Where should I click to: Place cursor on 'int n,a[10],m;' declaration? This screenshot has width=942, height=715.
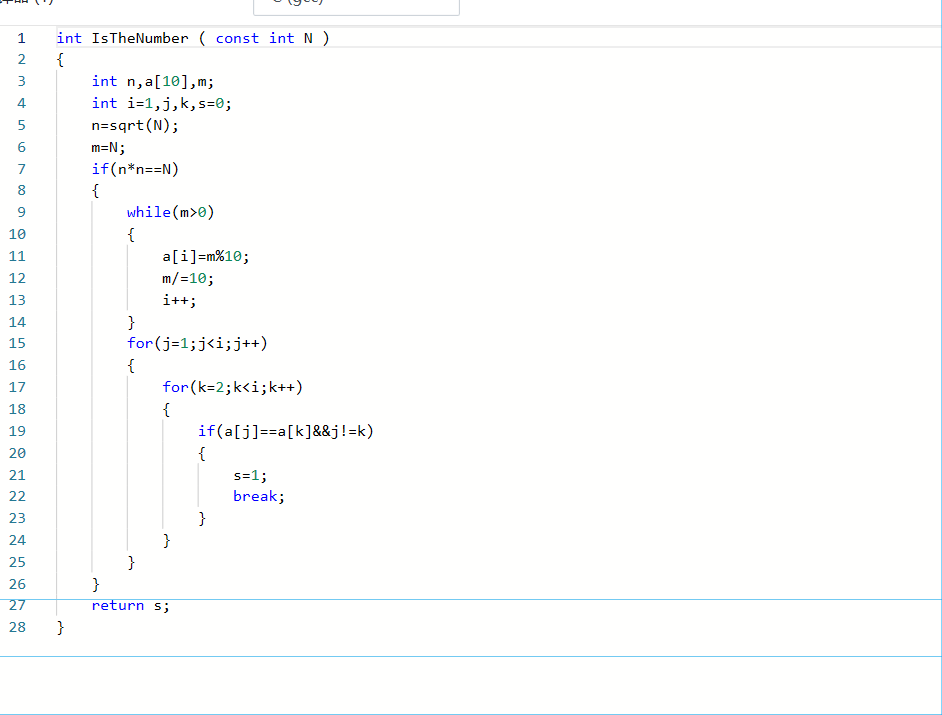pos(153,82)
